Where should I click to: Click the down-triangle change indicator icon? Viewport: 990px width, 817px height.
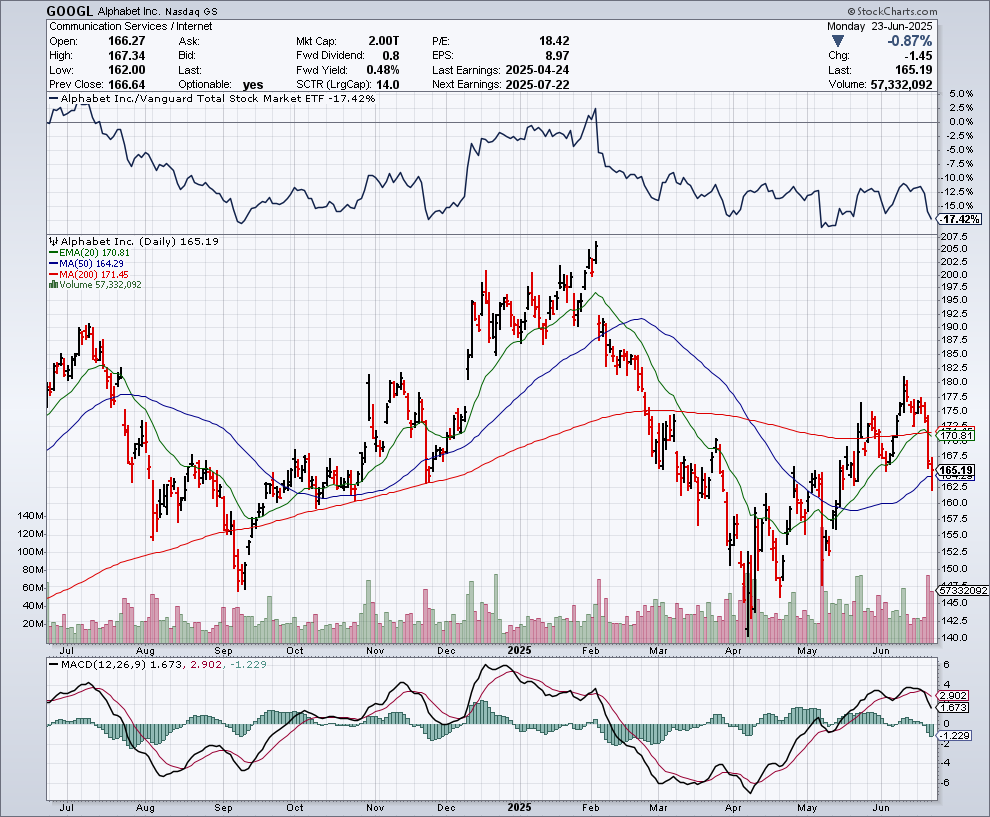837,41
